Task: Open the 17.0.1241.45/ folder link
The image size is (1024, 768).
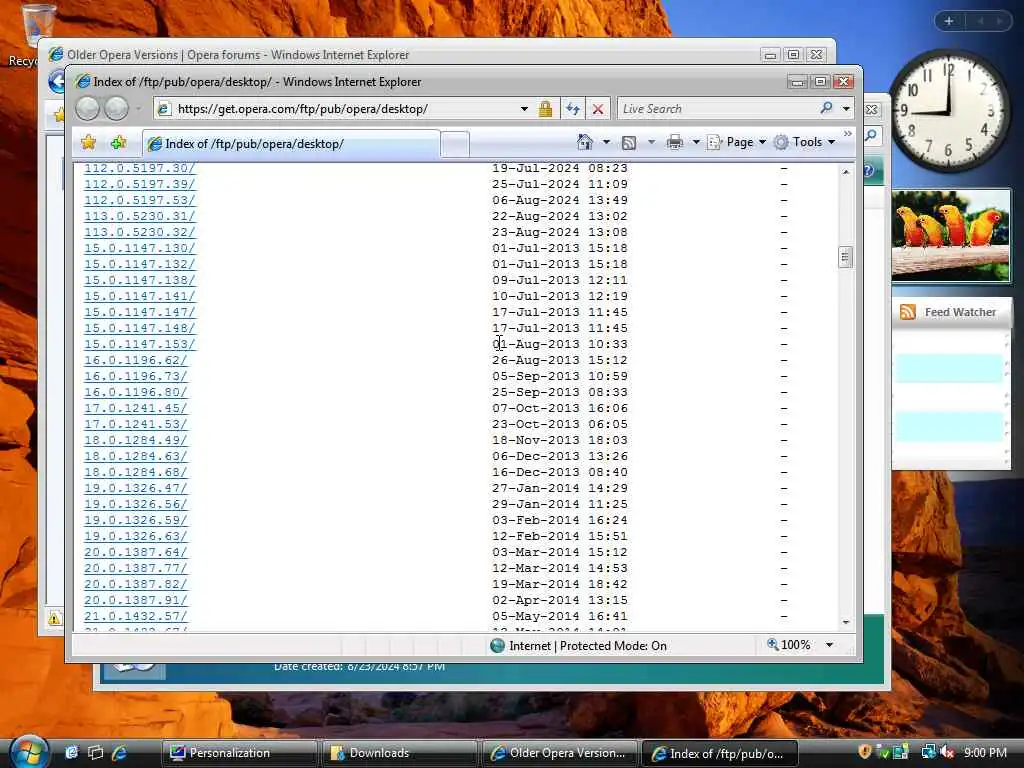Action: pos(136,408)
